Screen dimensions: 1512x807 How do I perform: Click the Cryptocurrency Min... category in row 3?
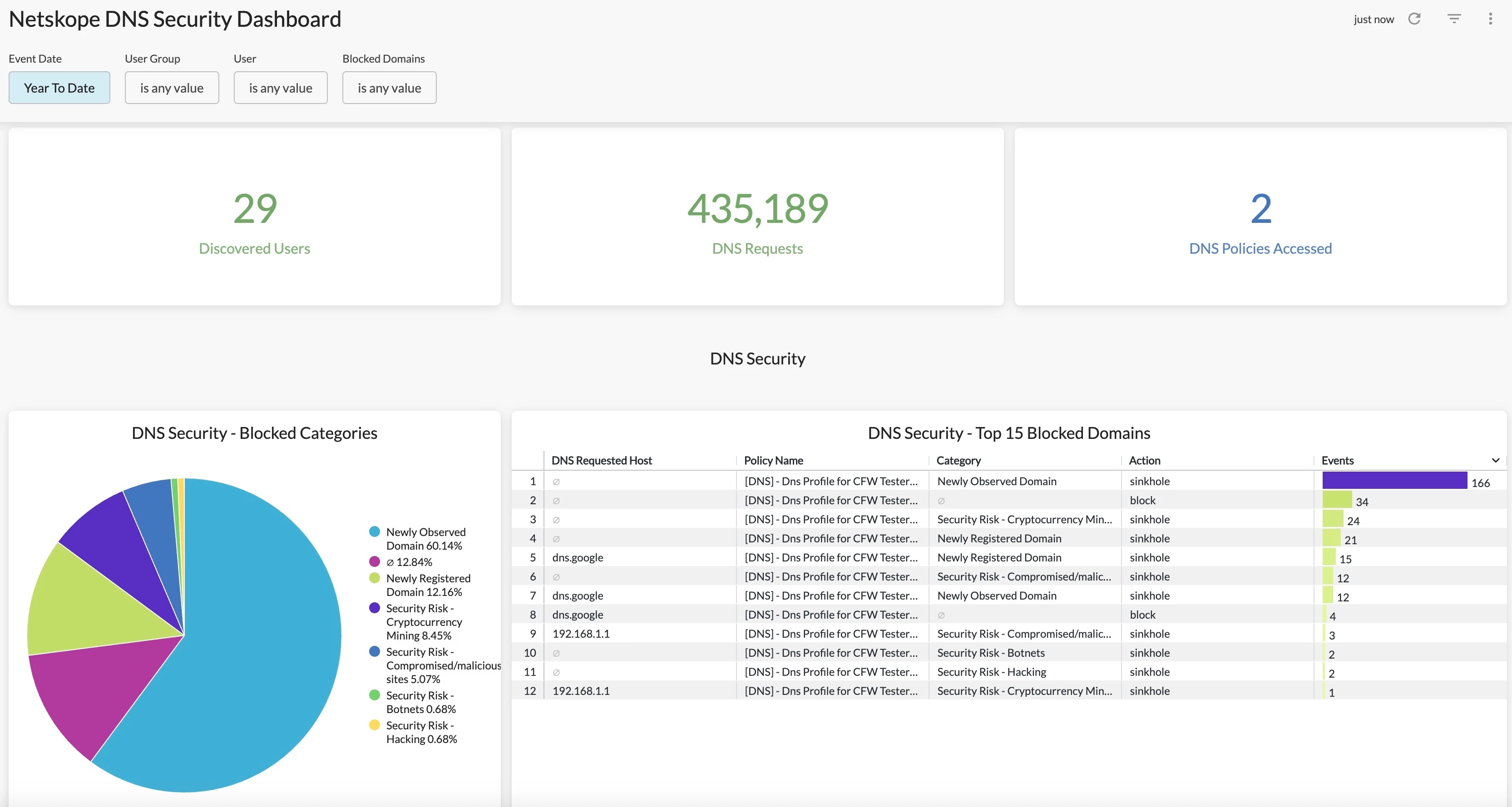[x=1024, y=519]
